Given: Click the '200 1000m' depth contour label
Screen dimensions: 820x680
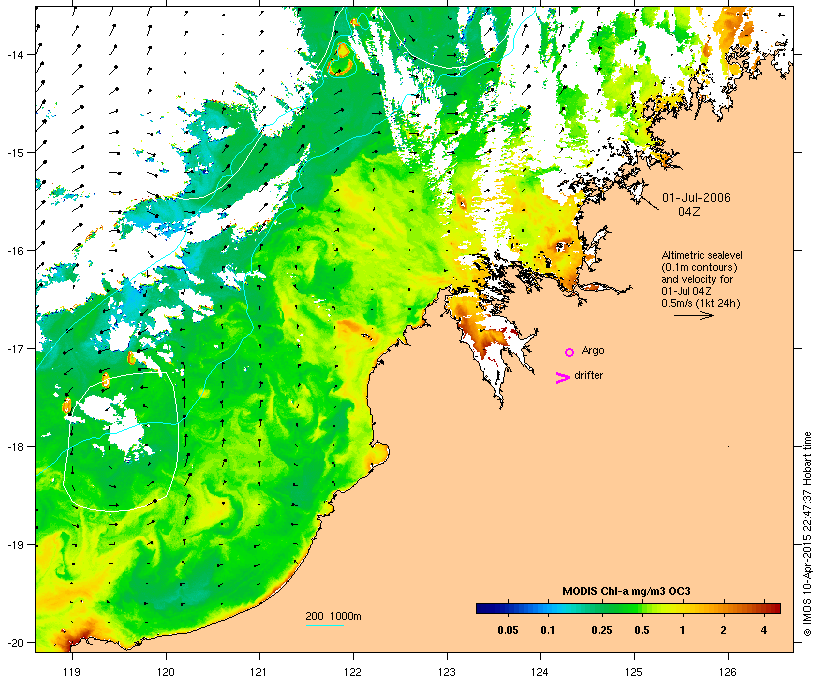Looking at the screenshot, I should point(333,616).
